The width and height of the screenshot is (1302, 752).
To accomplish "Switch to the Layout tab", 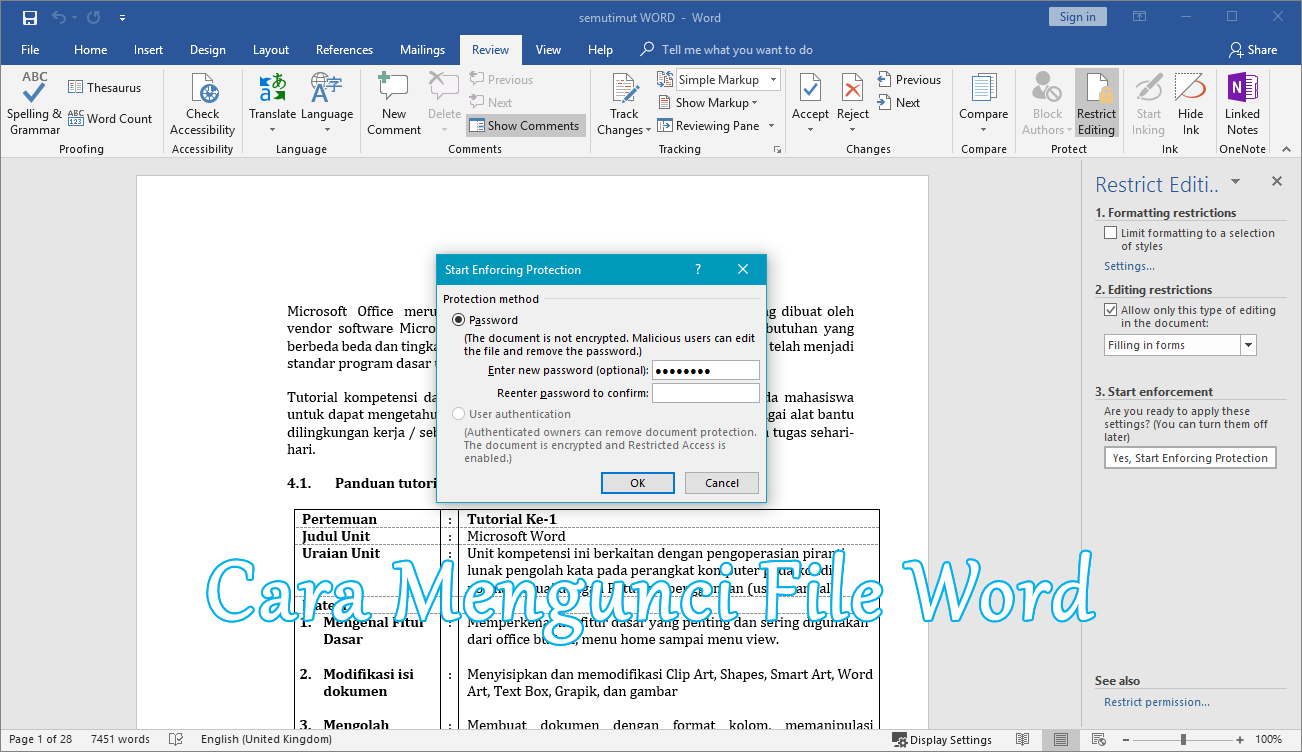I will point(271,49).
